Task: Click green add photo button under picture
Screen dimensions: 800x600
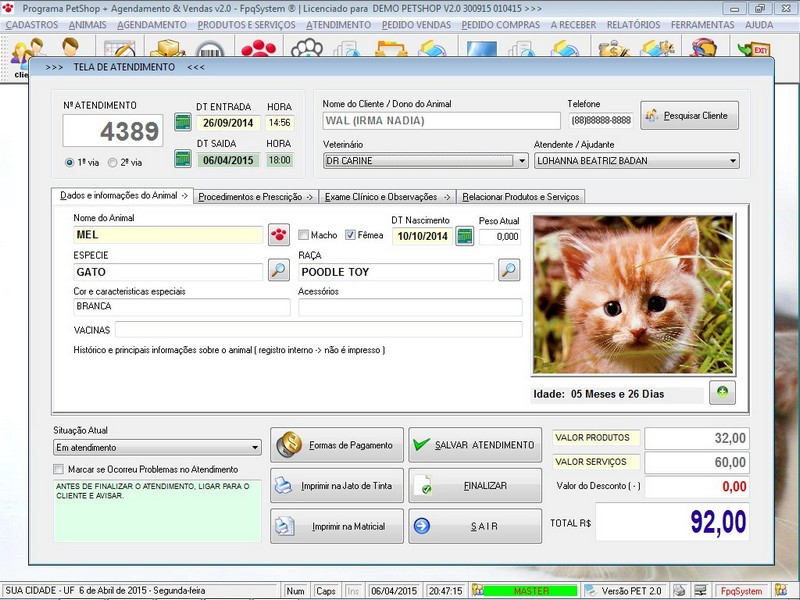Action: point(722,393)
